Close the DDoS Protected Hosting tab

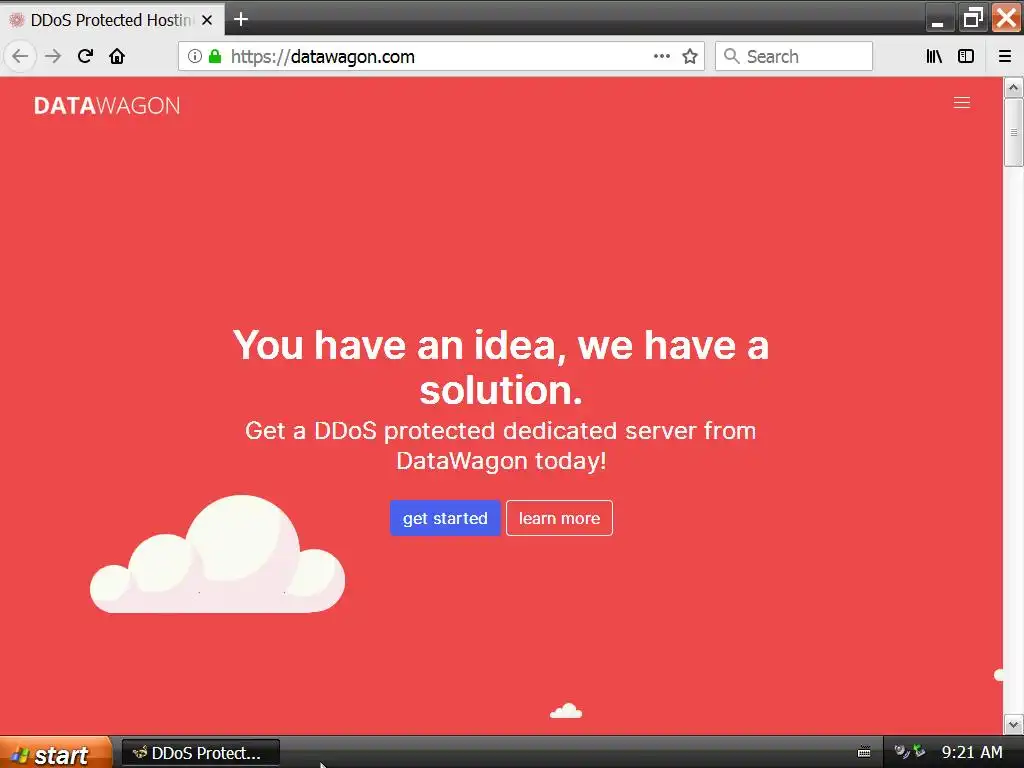click(x=207, y=20)
